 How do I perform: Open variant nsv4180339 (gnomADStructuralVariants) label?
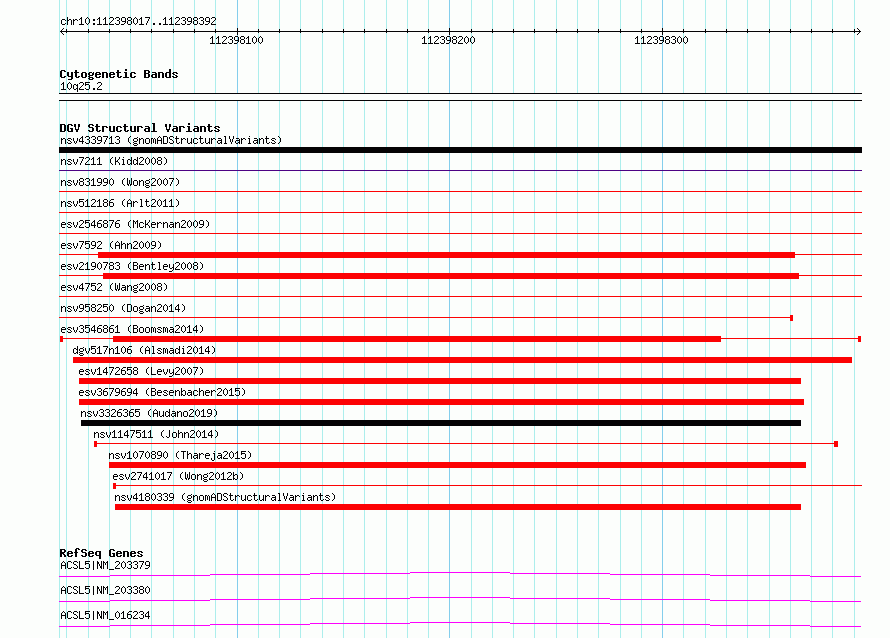pyautogui.click(x=225, y=497)
